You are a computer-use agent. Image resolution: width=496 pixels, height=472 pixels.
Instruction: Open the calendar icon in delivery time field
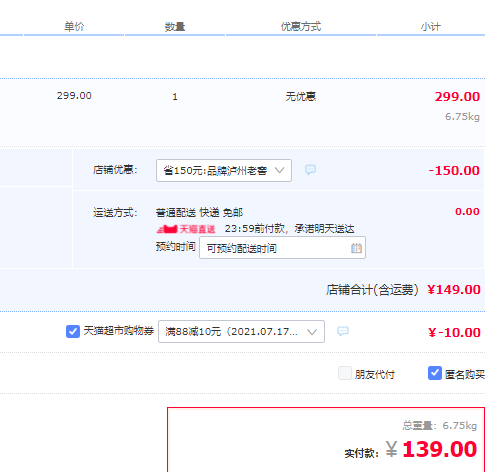[x=356, y=248]
